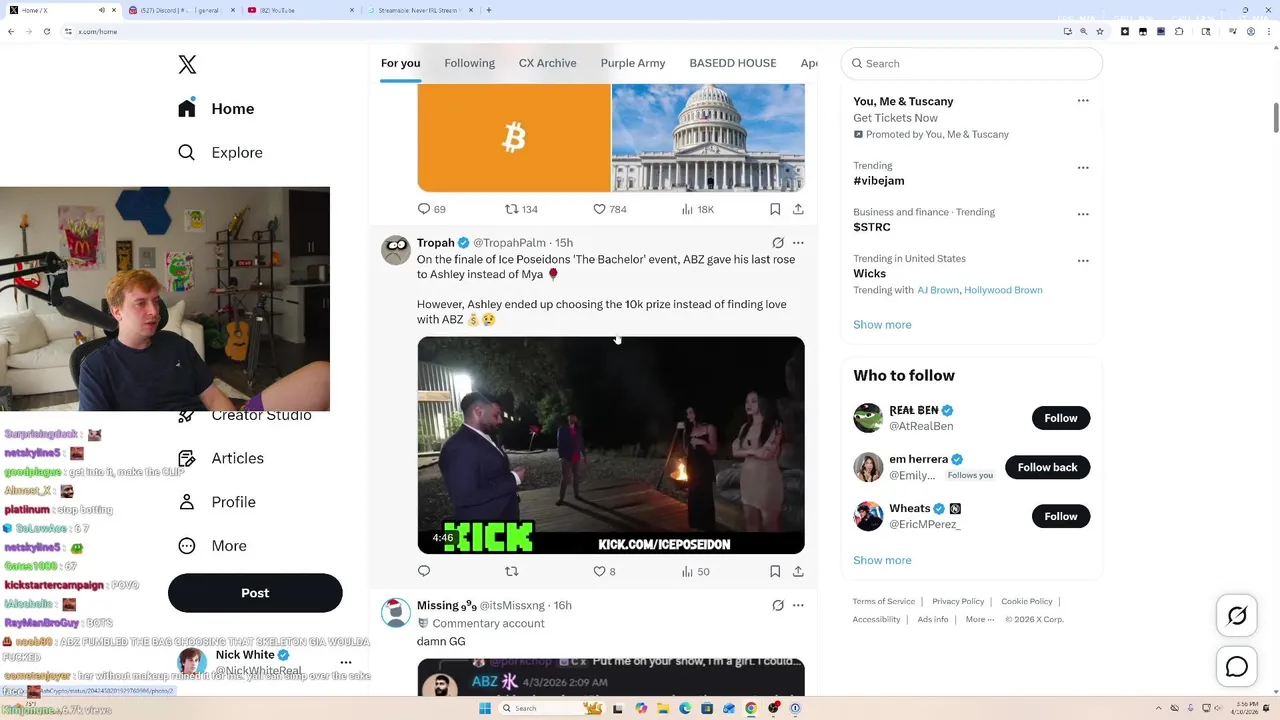Image resolution: width=1280 pixels, height=720 pixels.
Task: Follow Wheats
Action: coord(1061,516)
